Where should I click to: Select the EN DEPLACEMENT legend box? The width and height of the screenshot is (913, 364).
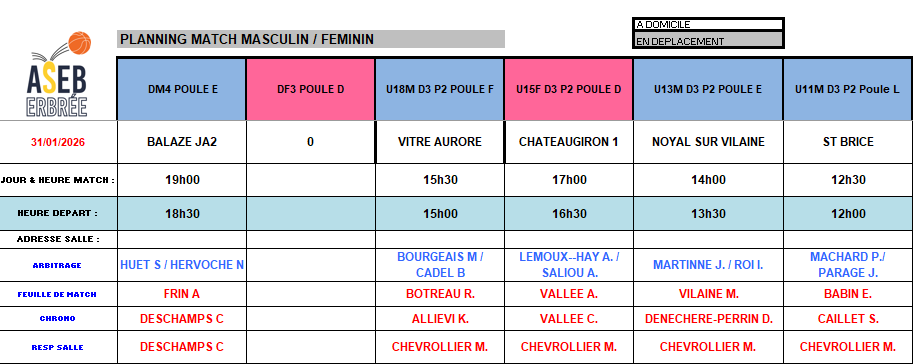pos(708,41)
